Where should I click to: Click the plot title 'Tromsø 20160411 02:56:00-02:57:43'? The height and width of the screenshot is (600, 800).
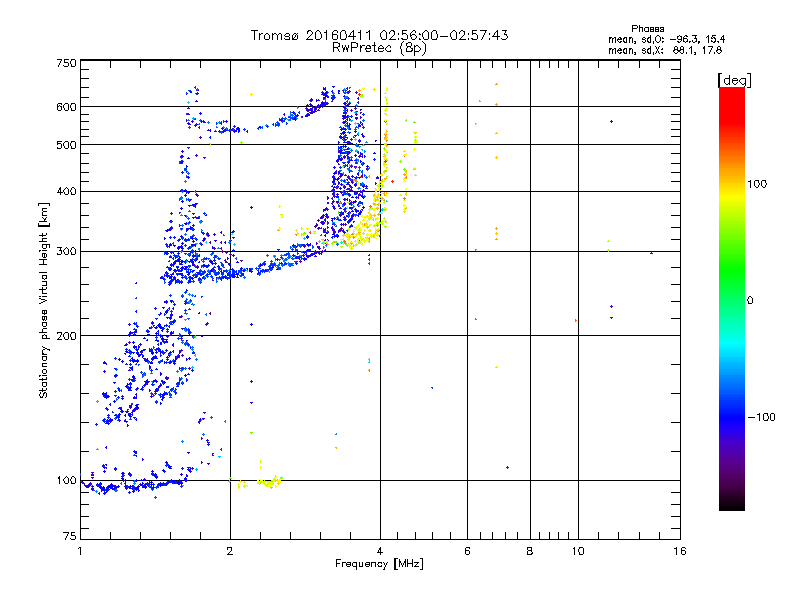(380, 35)
